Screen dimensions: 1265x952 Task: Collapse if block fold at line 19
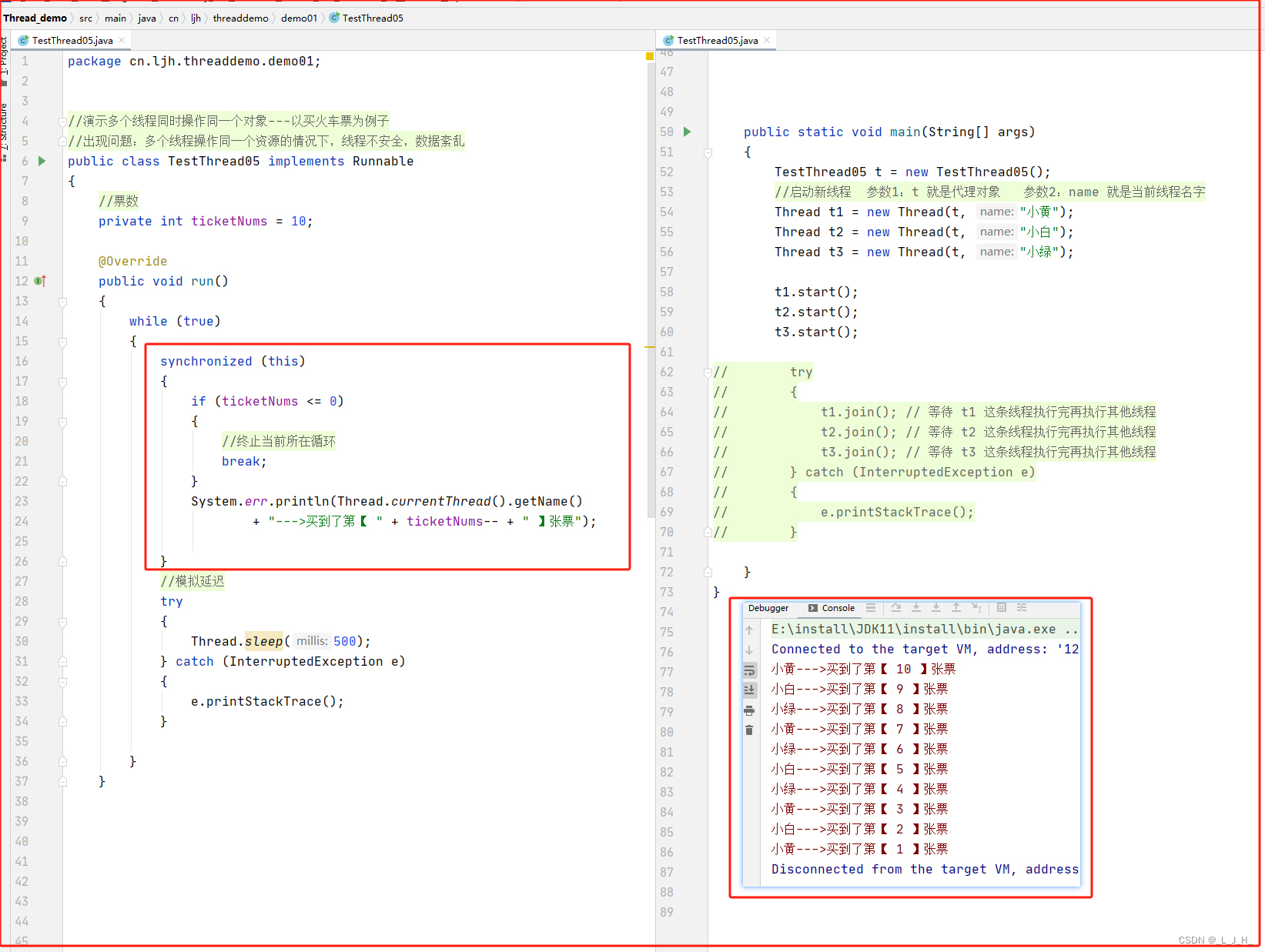(62, 422)
